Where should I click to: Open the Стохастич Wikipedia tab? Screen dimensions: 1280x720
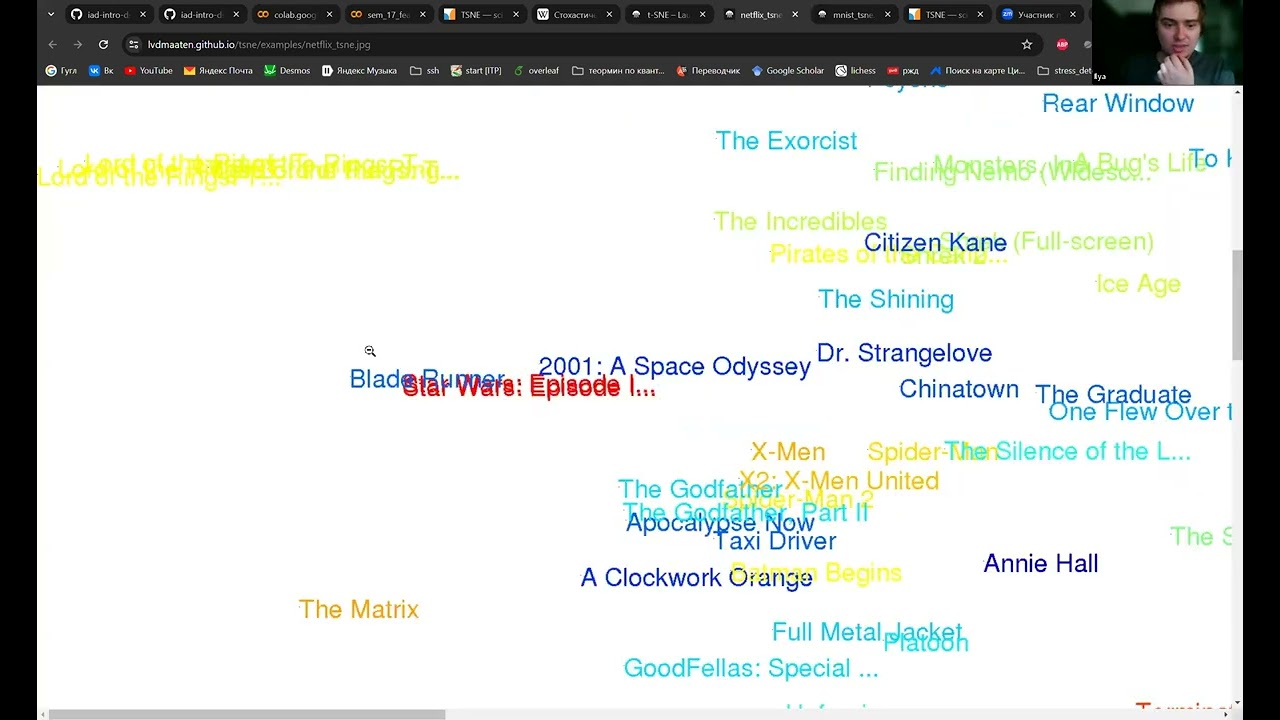(x=573, y=15)
